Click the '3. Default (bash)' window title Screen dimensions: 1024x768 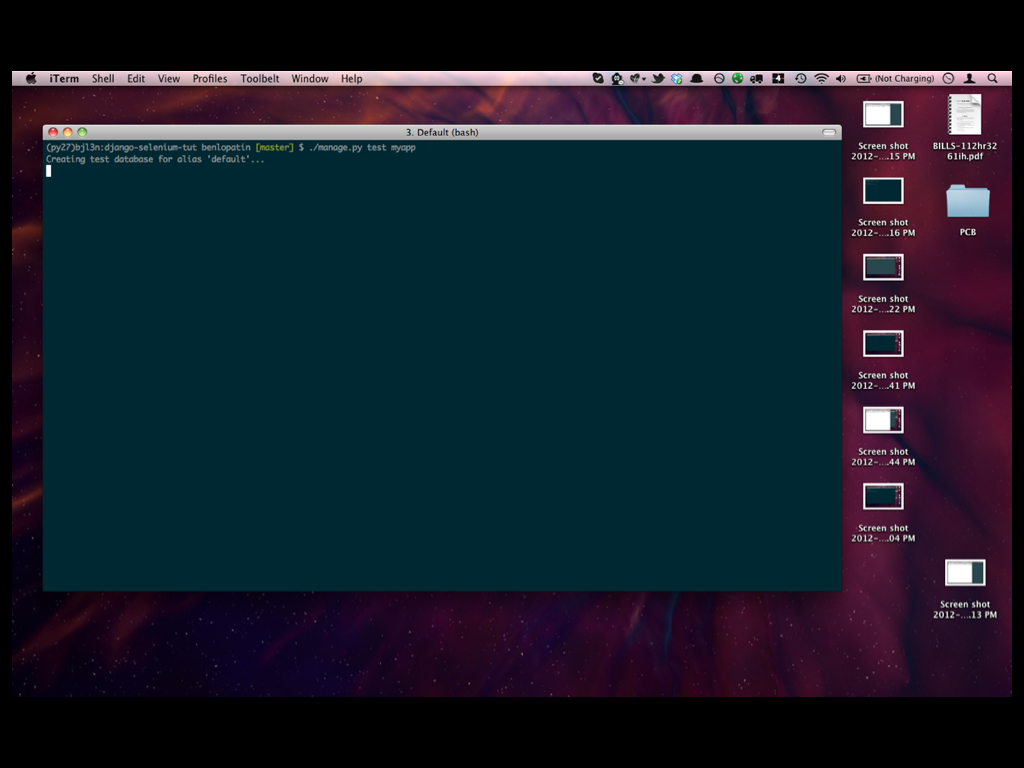coord(442,132)
